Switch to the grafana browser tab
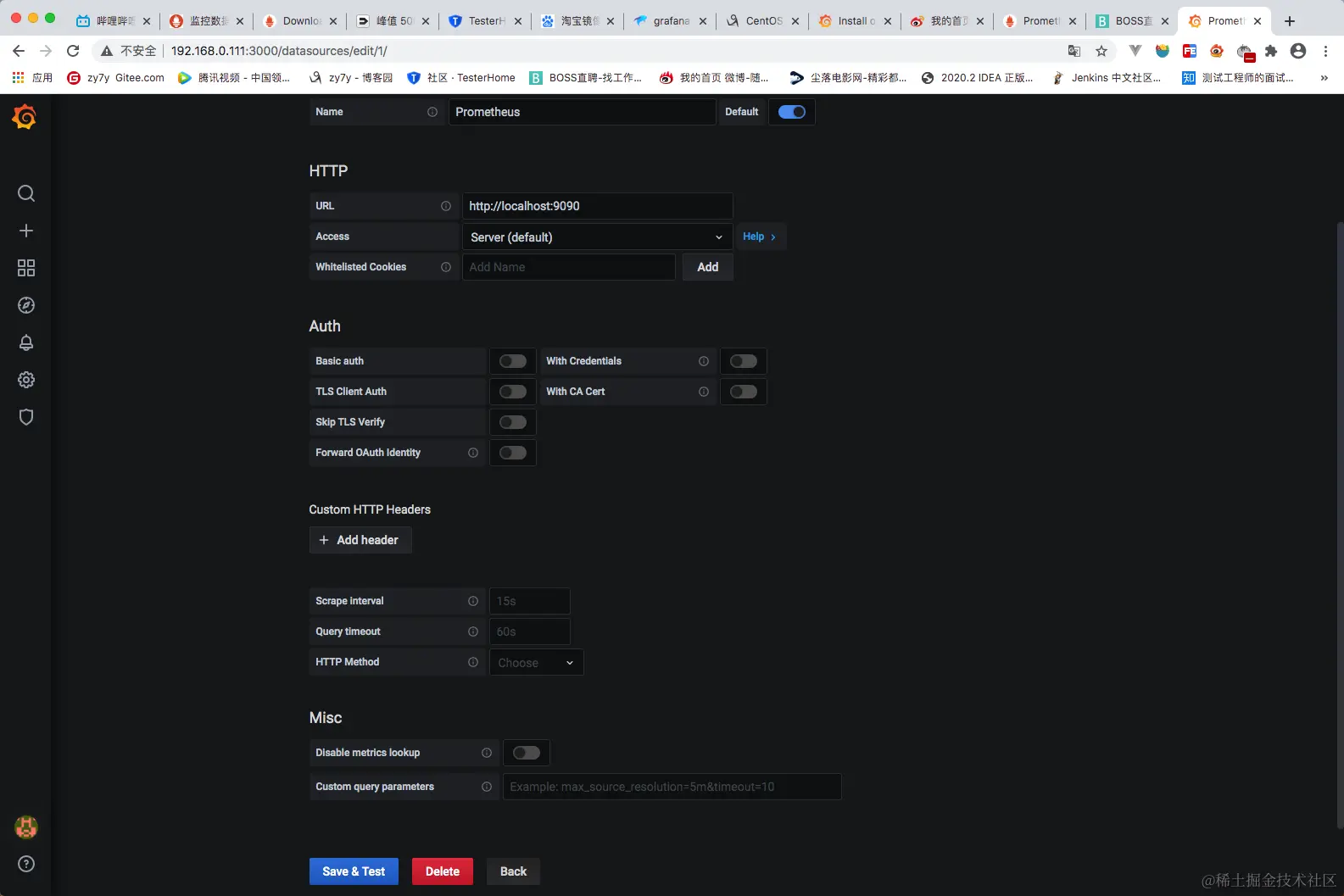Image resolution: width=1344 pixels, height=896 pixels. click(670, 21)
